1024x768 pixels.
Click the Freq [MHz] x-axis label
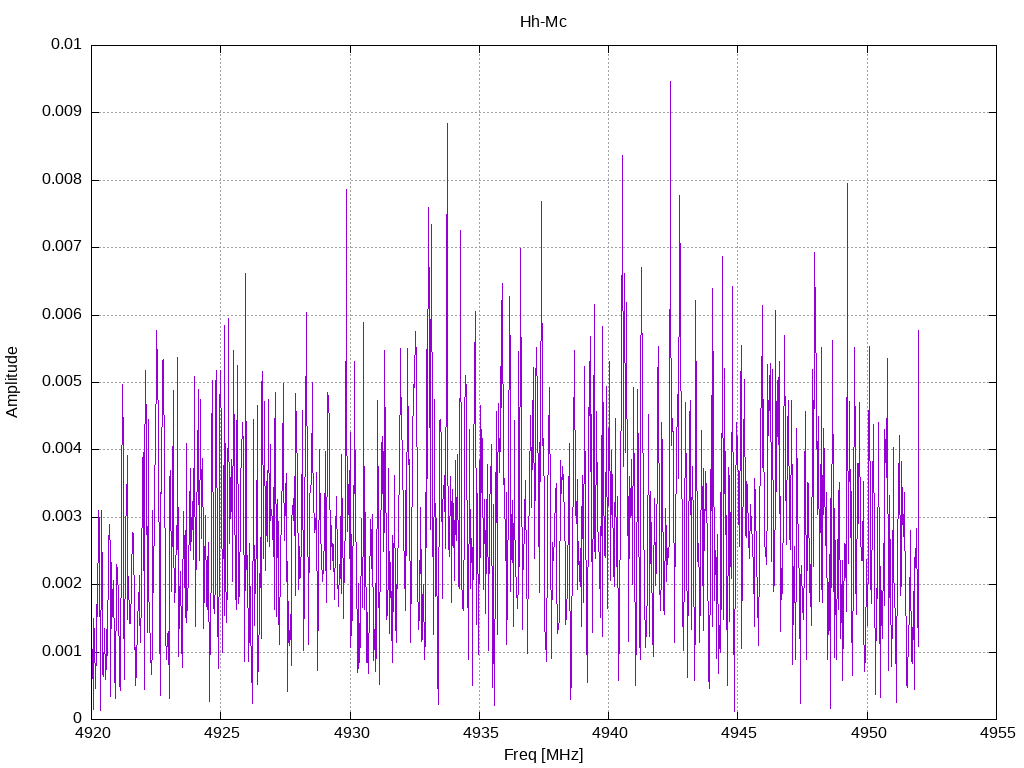pos(543,755)
